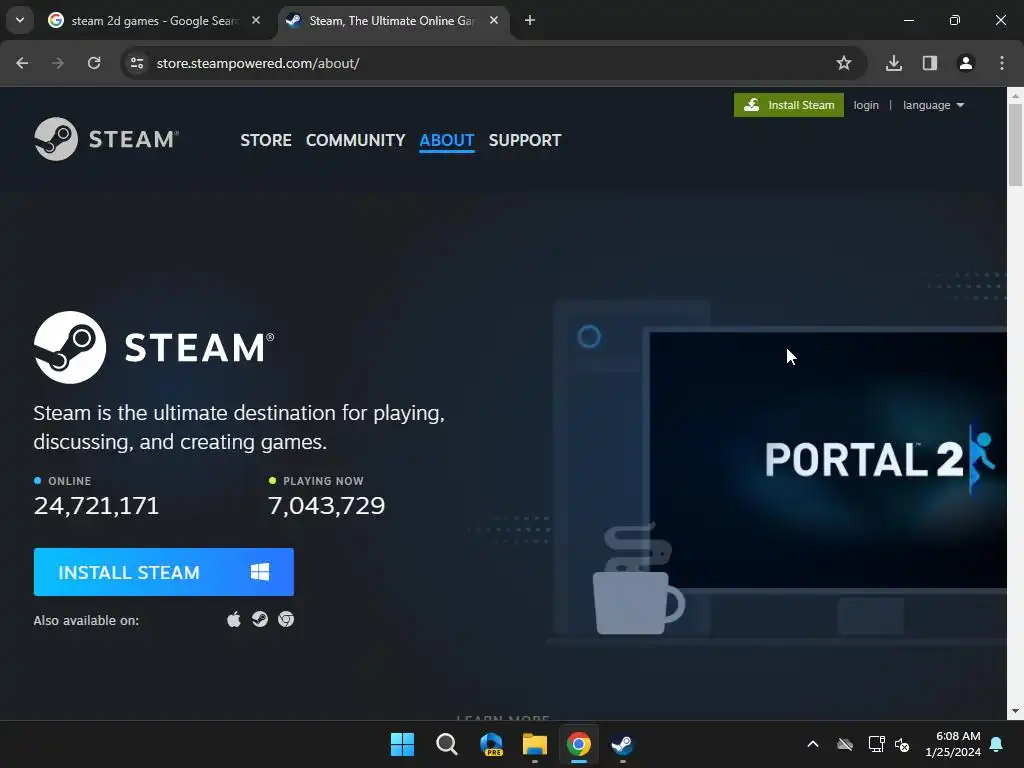Open the Steam app from taskbar

pyautogui.click(x=622, y=744)
